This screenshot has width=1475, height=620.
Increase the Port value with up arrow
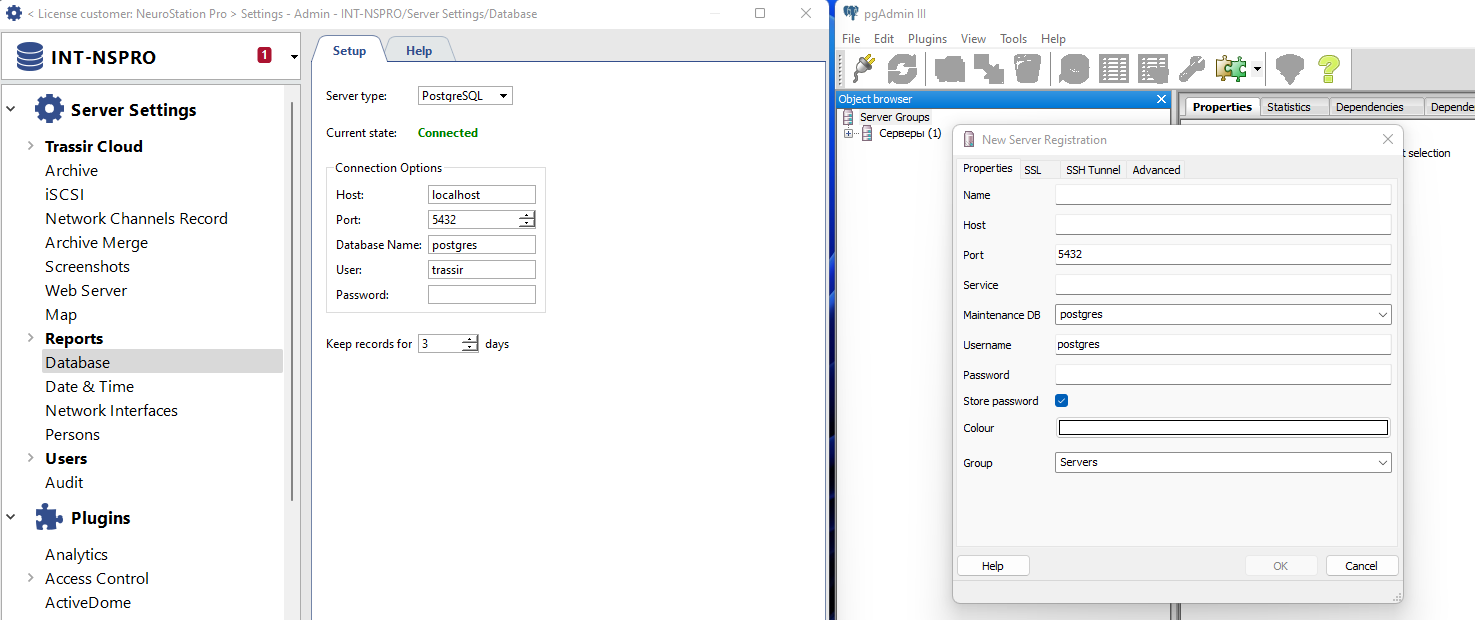click(x=527, y=215)
